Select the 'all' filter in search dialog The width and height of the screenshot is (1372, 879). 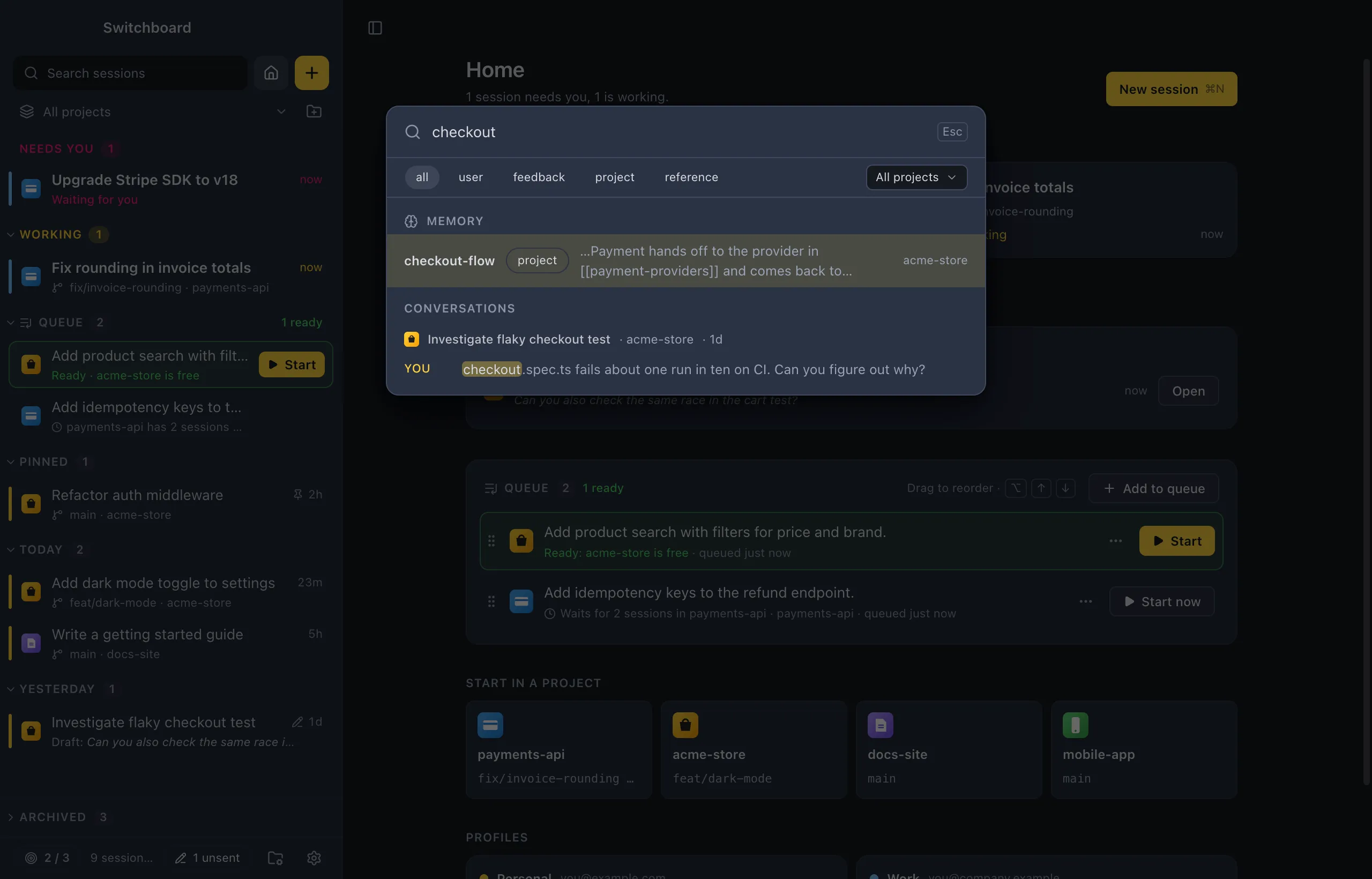422,177
